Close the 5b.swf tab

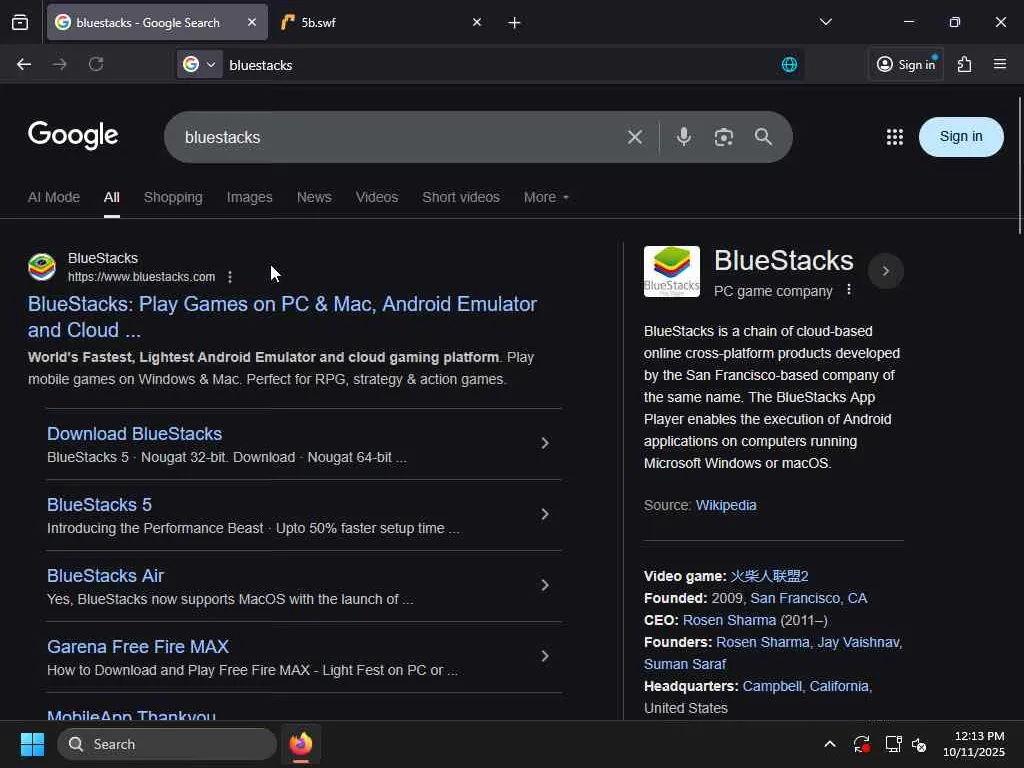(477, 22)
